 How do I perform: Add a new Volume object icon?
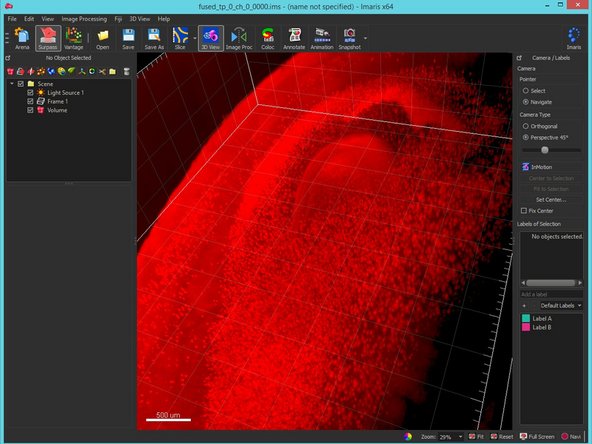tap(10, 71)
